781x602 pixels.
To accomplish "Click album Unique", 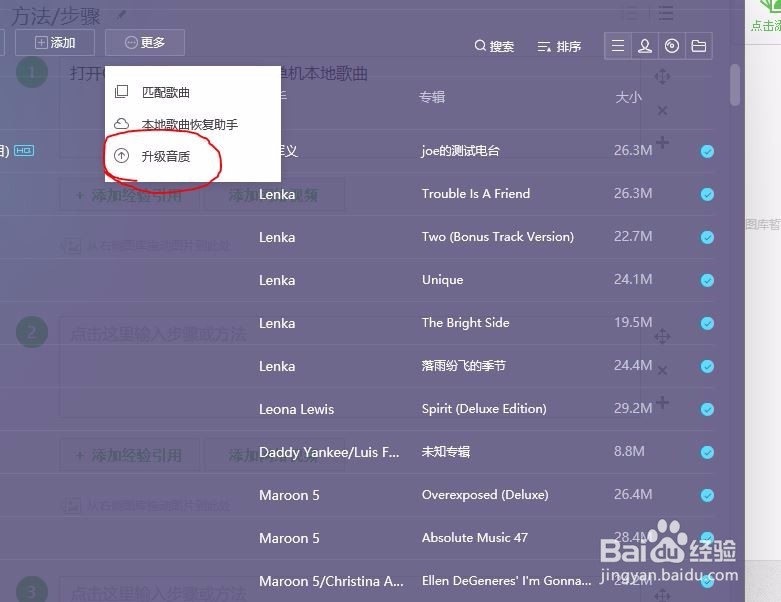I will coord(442,280).
